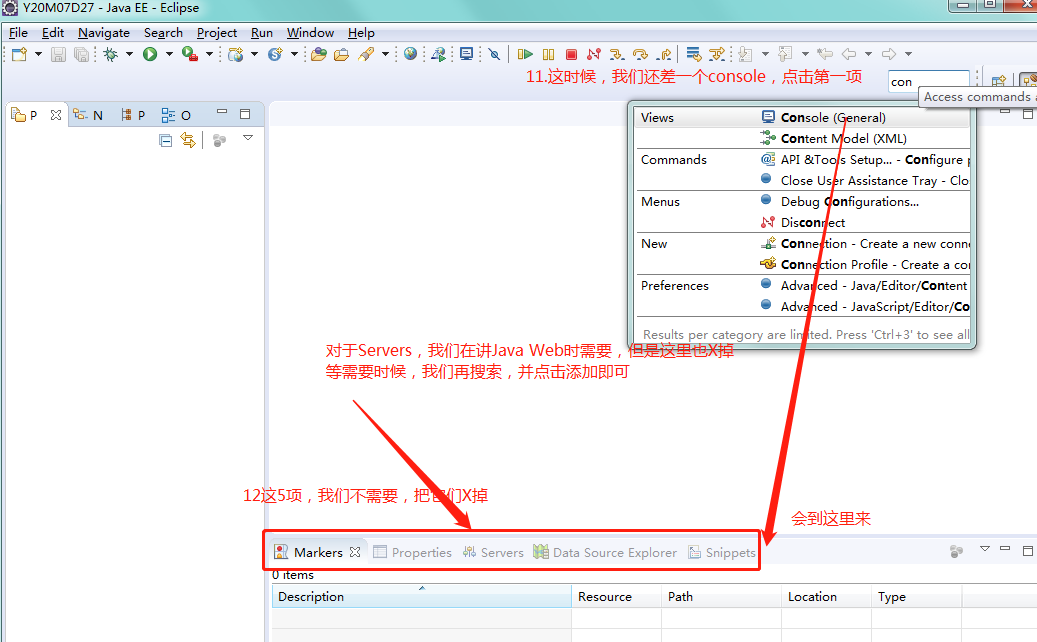Click the Next Annotation toolbar icon
The width and height of the screenshot is (1037, 642).
point(747,54)
